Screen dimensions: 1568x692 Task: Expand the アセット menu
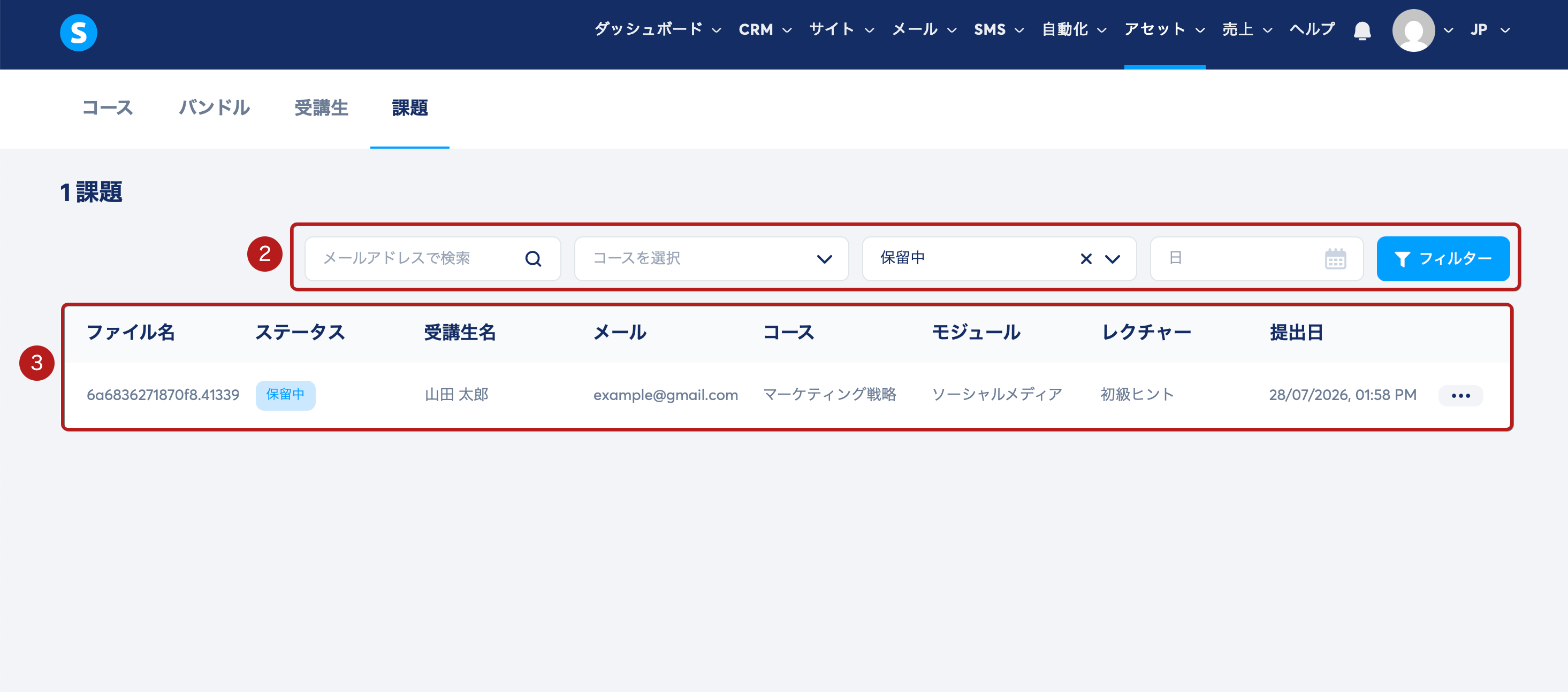tap(1164, 29)
